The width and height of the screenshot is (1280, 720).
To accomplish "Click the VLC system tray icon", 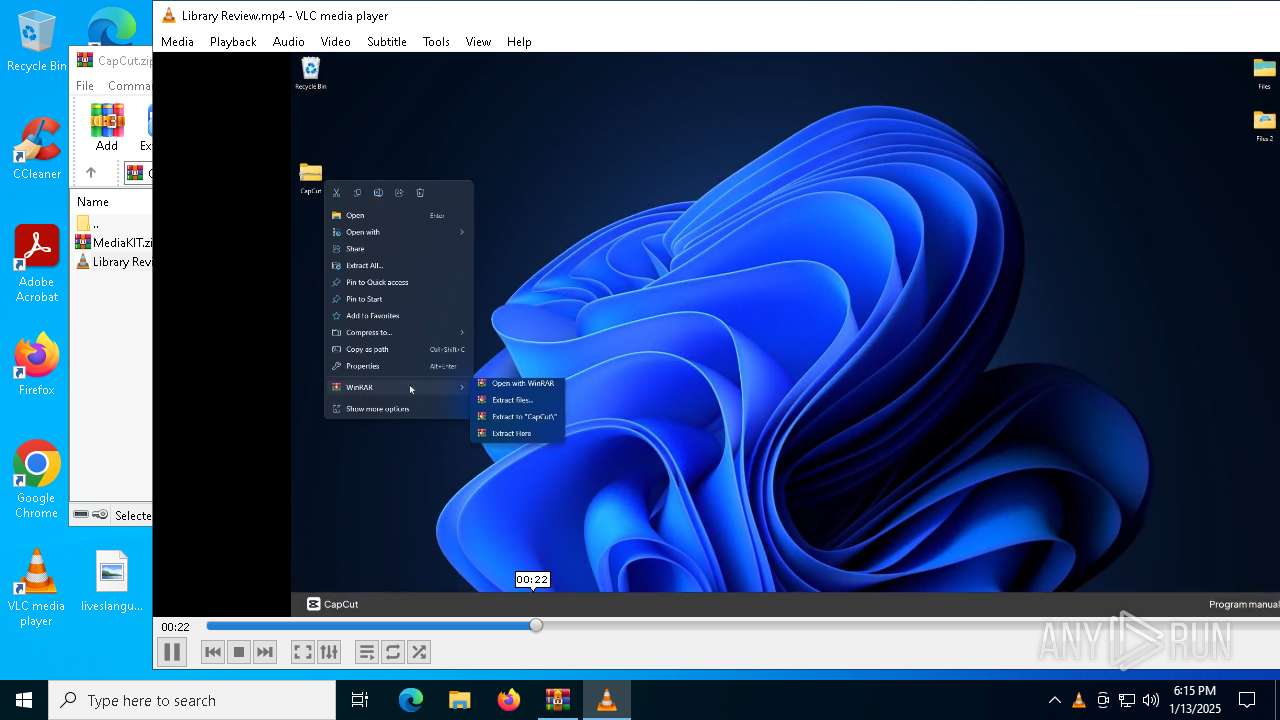I will (1078, 700).
